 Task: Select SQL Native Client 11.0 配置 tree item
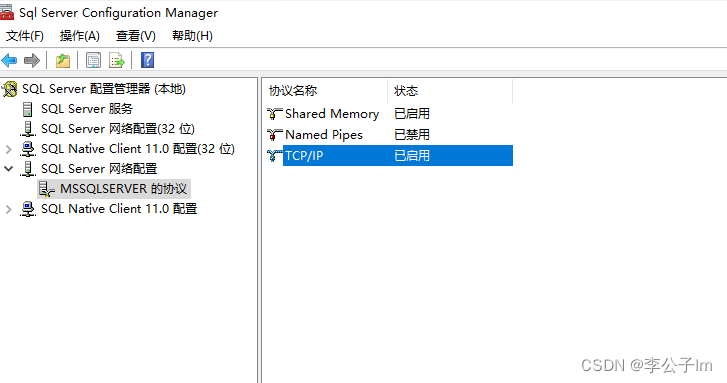[x=119, y=209]
